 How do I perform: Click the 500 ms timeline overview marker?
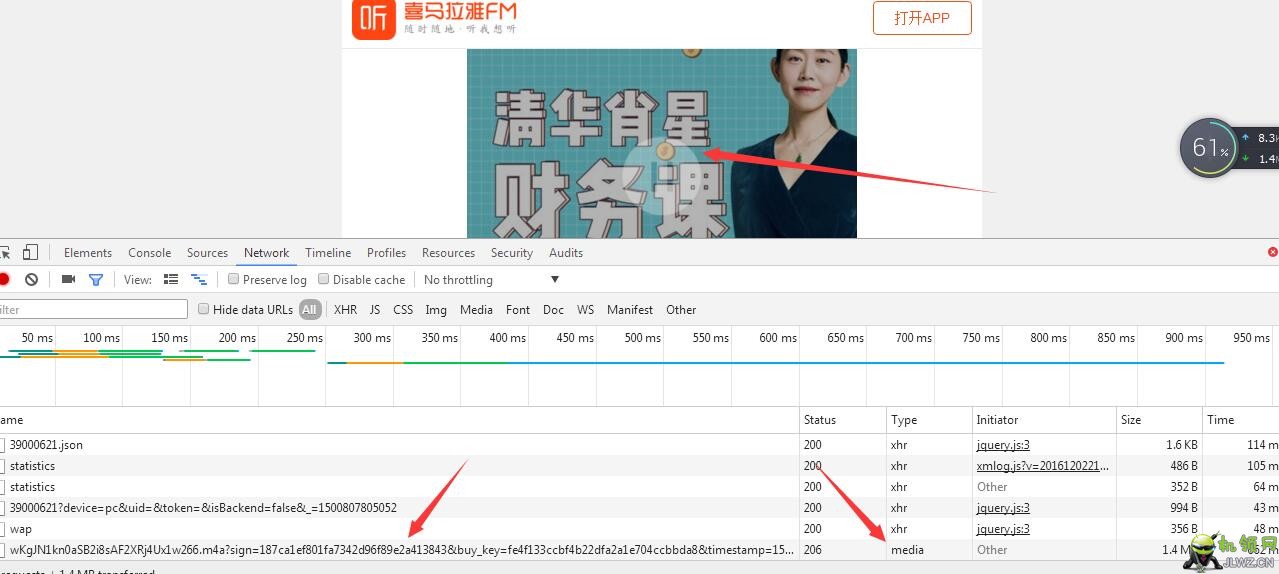click(642, 338)
